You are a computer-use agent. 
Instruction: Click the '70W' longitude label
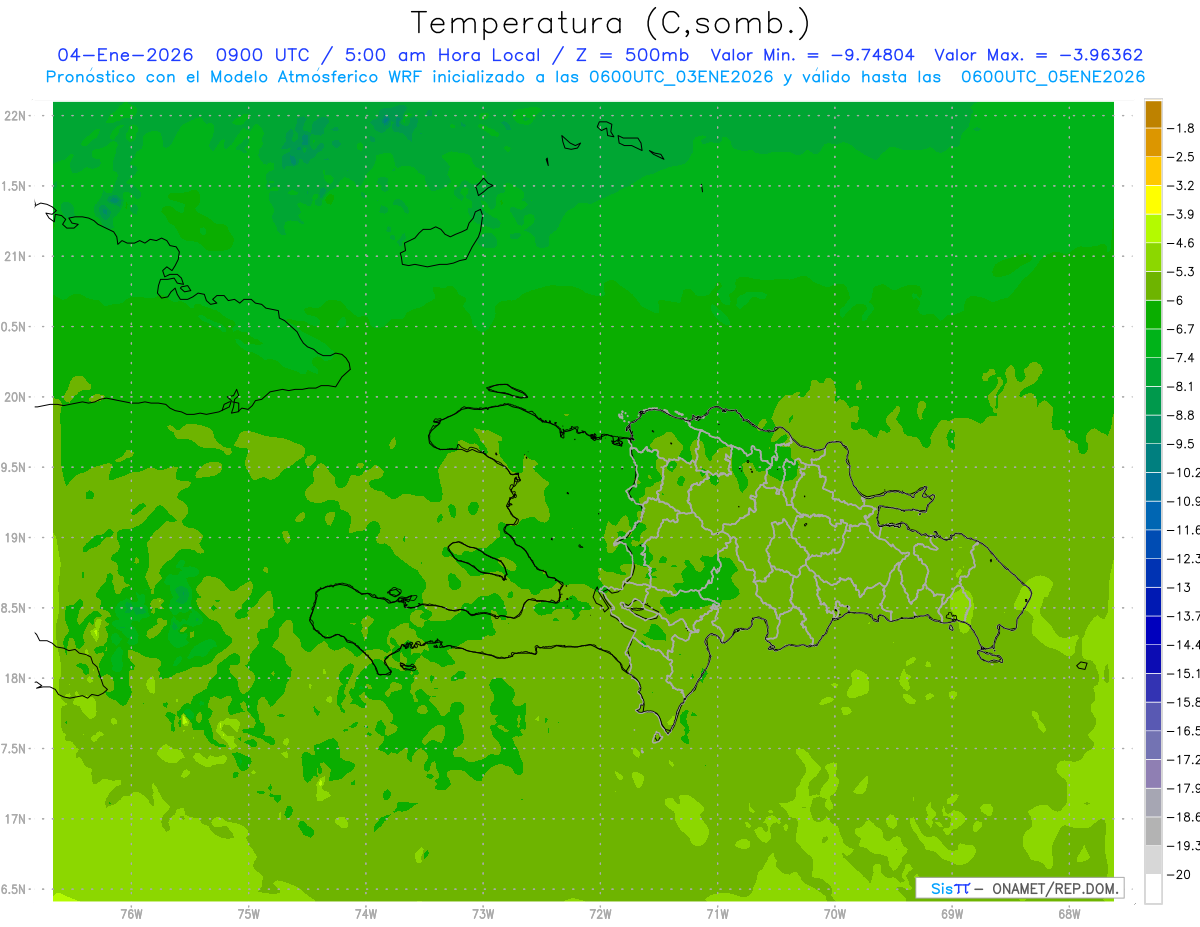coord(835,913)
